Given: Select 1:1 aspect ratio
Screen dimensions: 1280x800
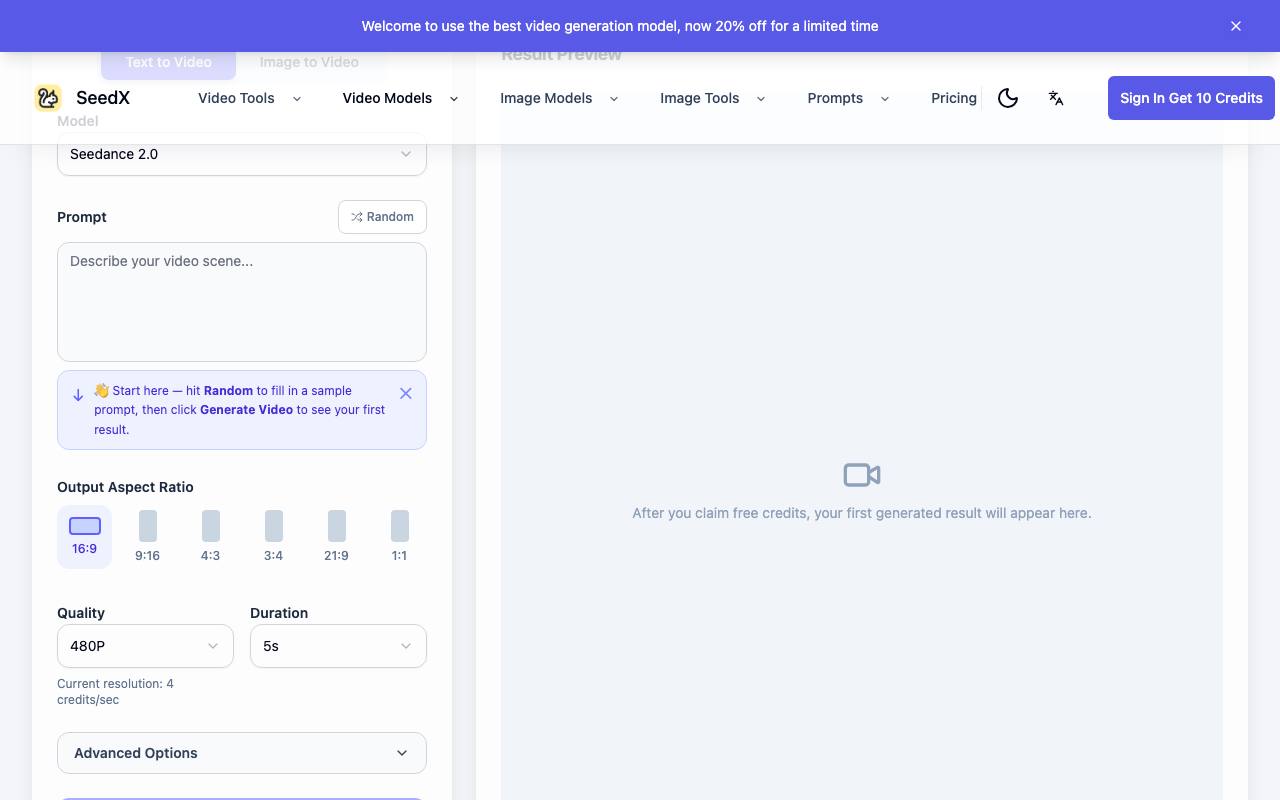Looking at the screenshot, I should (399, 537).
